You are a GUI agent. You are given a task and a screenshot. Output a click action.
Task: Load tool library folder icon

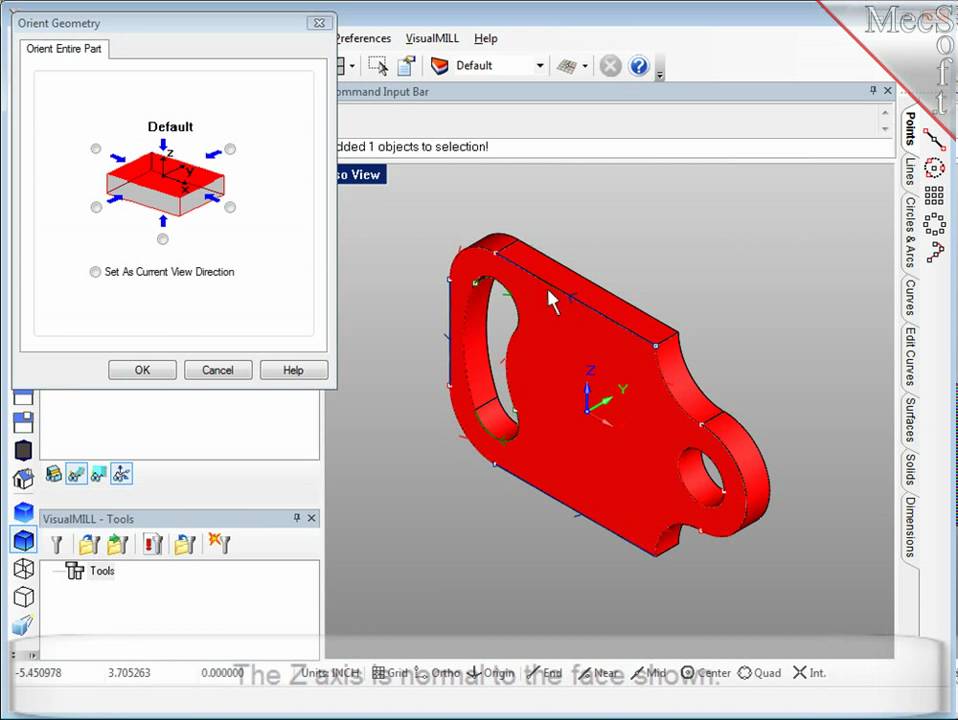89,544
